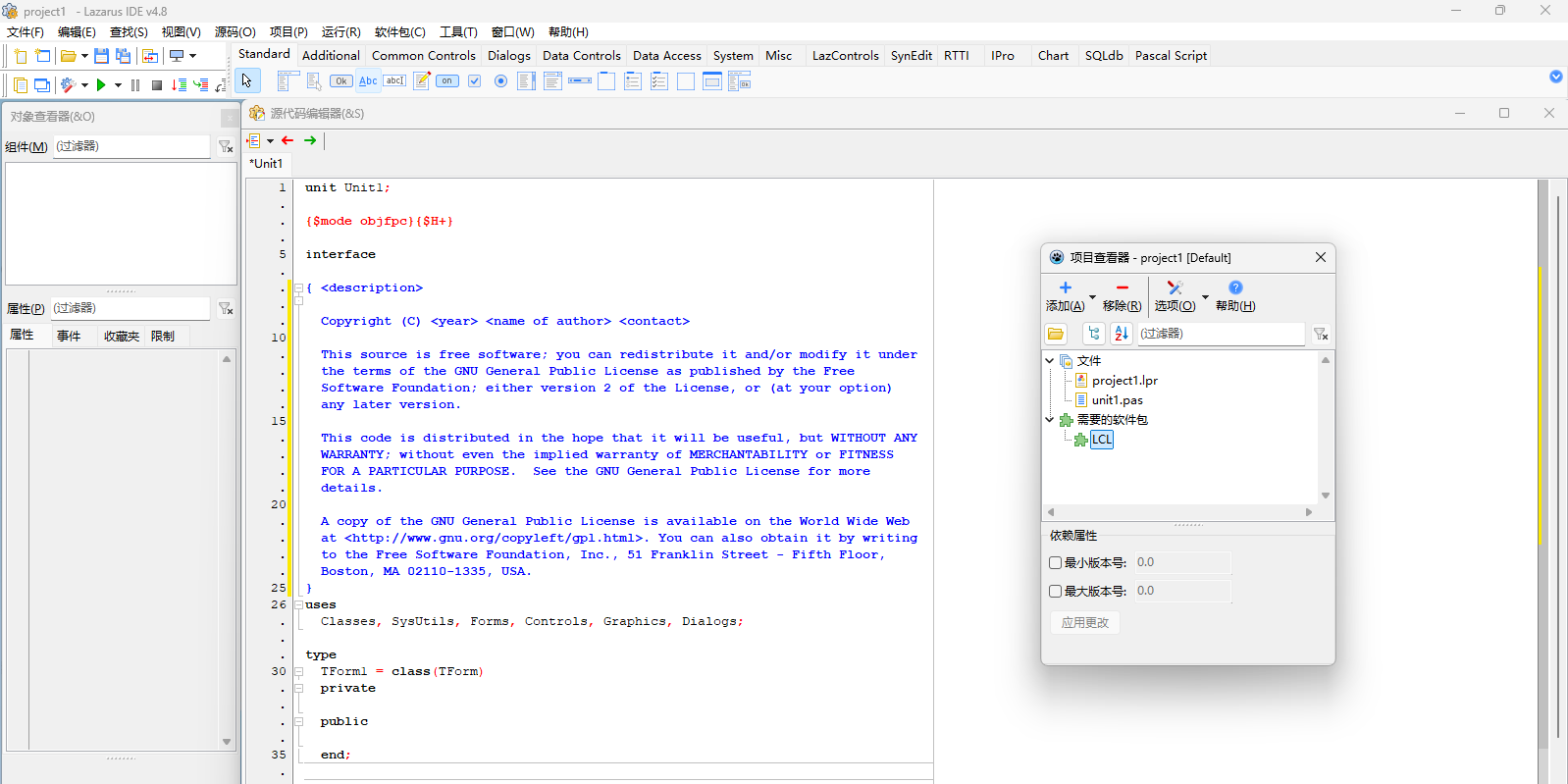Select the TRadioButton palette component

click(x=501, y=81)
